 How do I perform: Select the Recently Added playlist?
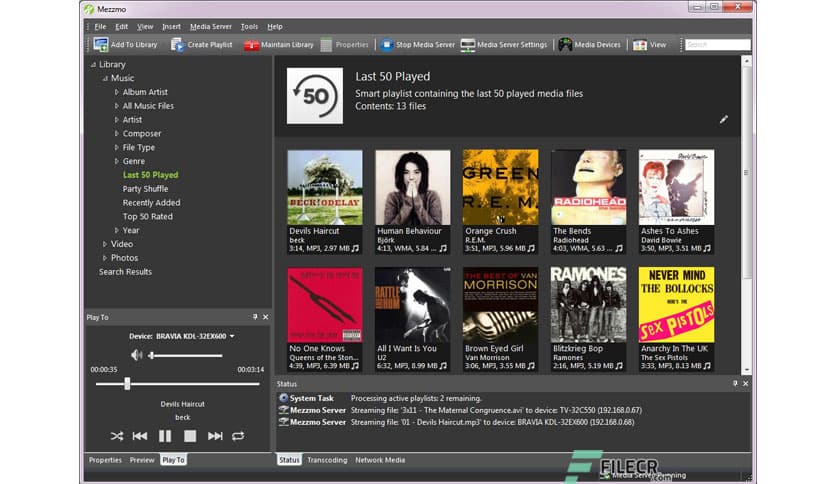click(x=151, y=203)
